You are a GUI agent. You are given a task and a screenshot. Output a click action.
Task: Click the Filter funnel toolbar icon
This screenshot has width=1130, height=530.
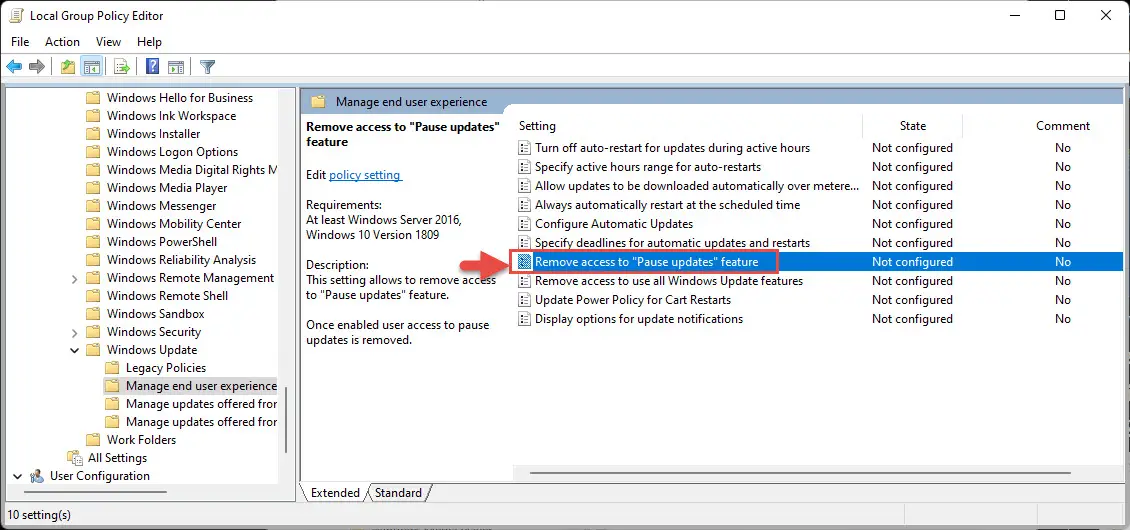pos(208,67)
